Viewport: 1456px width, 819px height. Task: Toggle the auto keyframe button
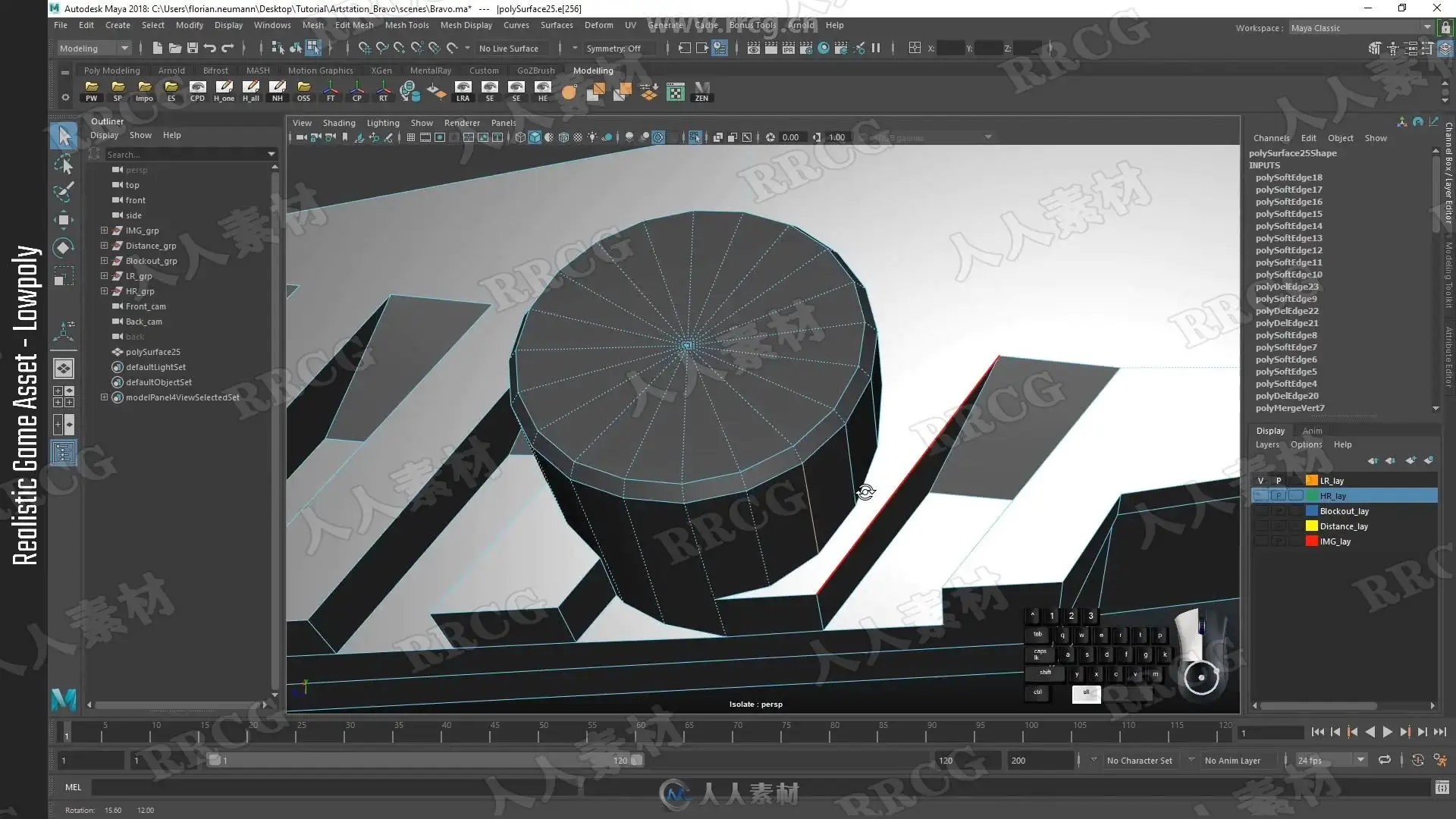coord(1417,760)
